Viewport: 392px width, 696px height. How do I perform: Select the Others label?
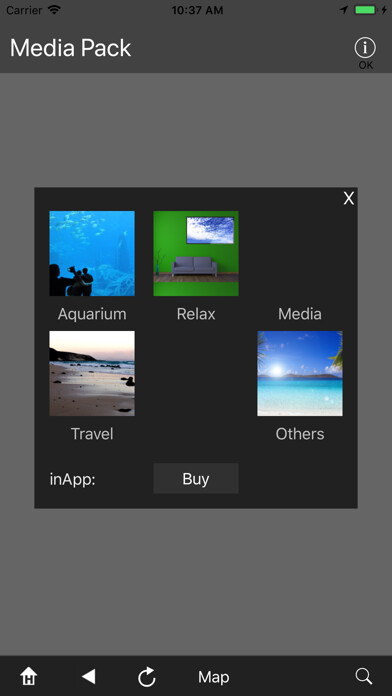point(300,434)
